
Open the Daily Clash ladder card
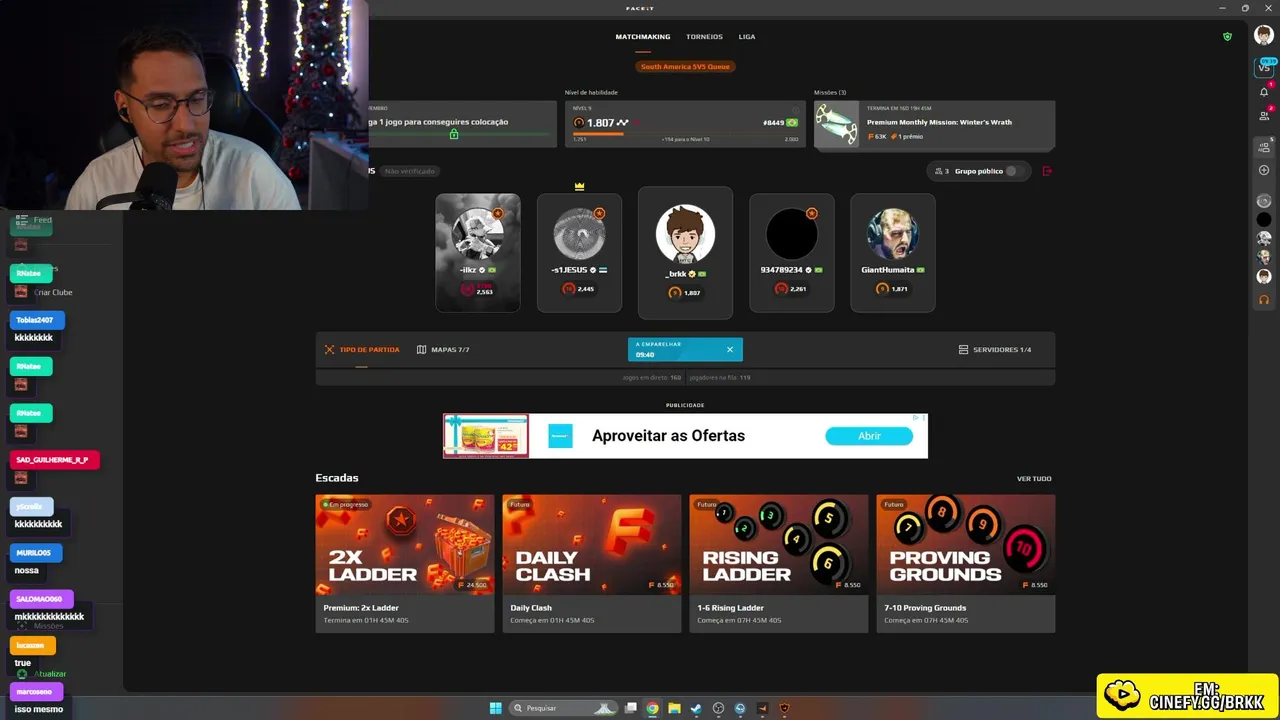[x=591, y=563]
